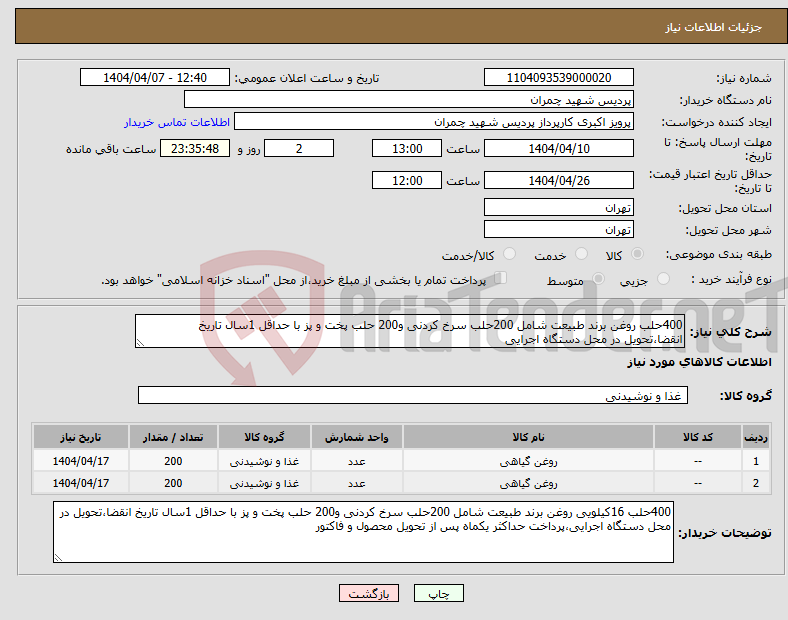
Task: Click the نام کالا column header
Action: click(x=528, y=437)
